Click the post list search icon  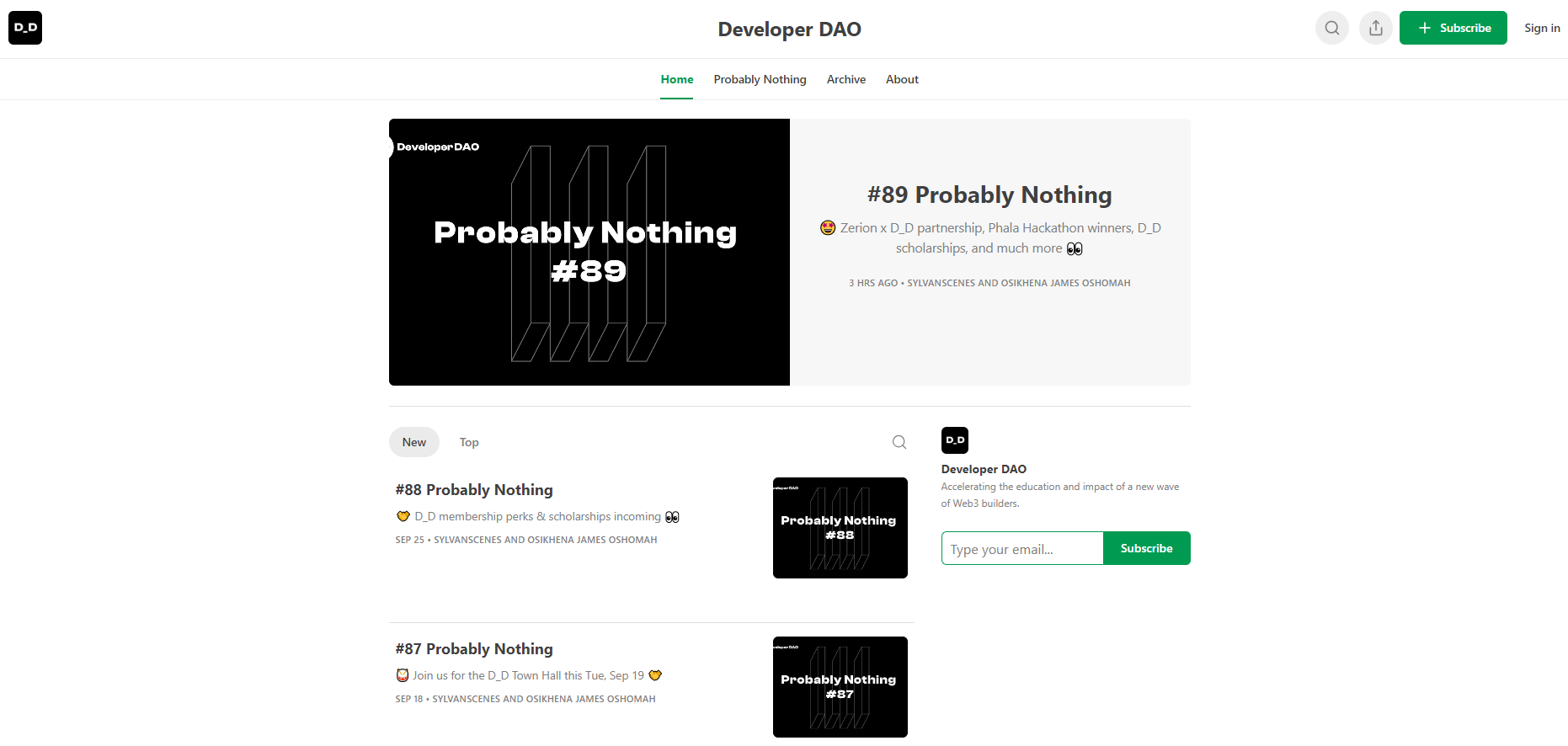click(x=899, y=442)
